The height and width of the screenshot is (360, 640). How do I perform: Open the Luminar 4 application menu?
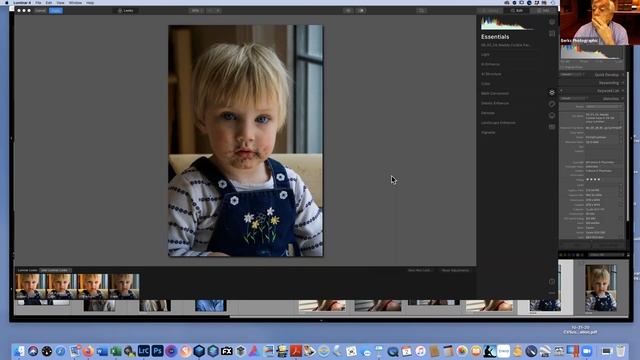[x=22, y=2]
